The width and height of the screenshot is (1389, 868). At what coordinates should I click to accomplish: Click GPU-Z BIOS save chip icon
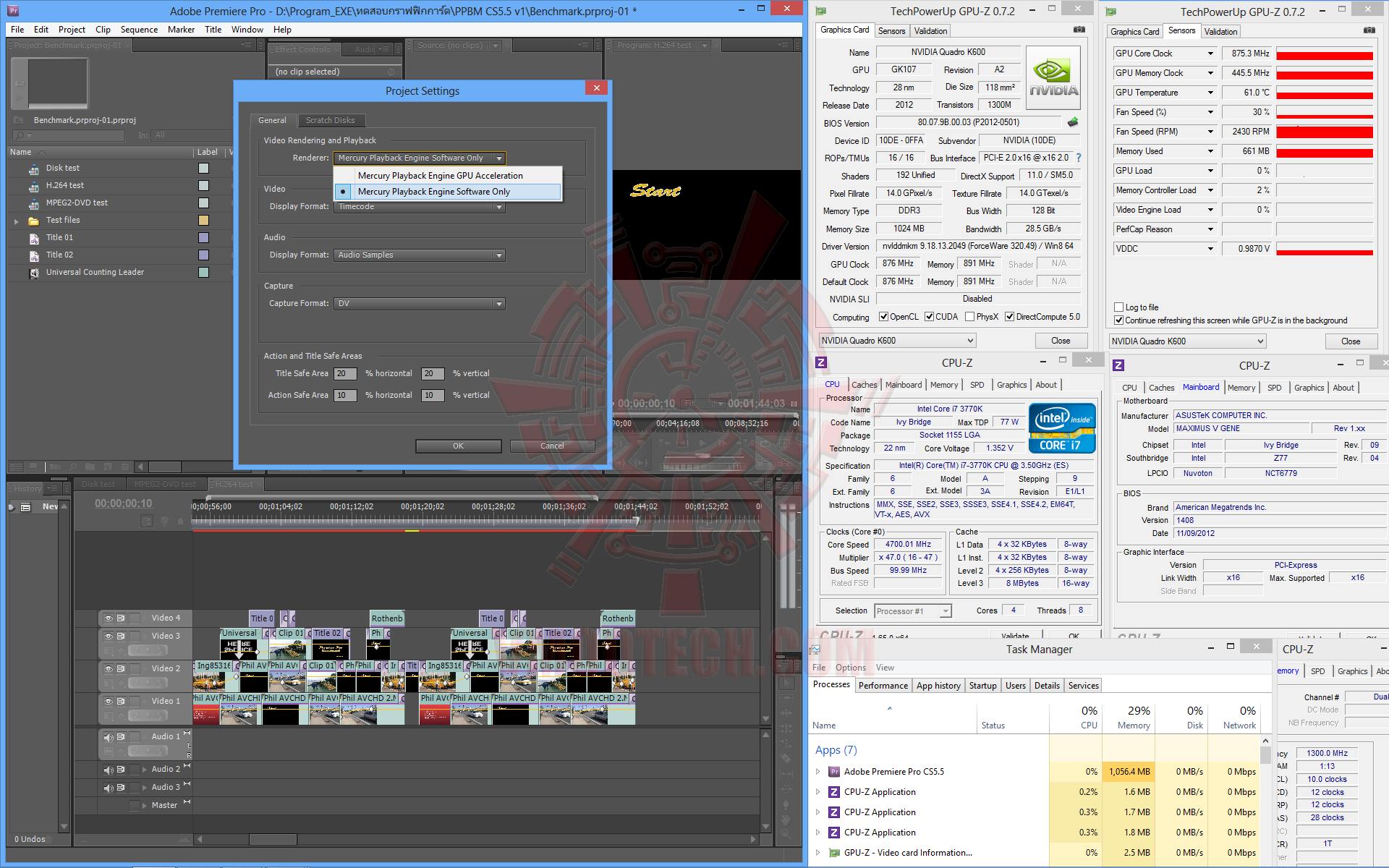click(x=1073, y=122)
